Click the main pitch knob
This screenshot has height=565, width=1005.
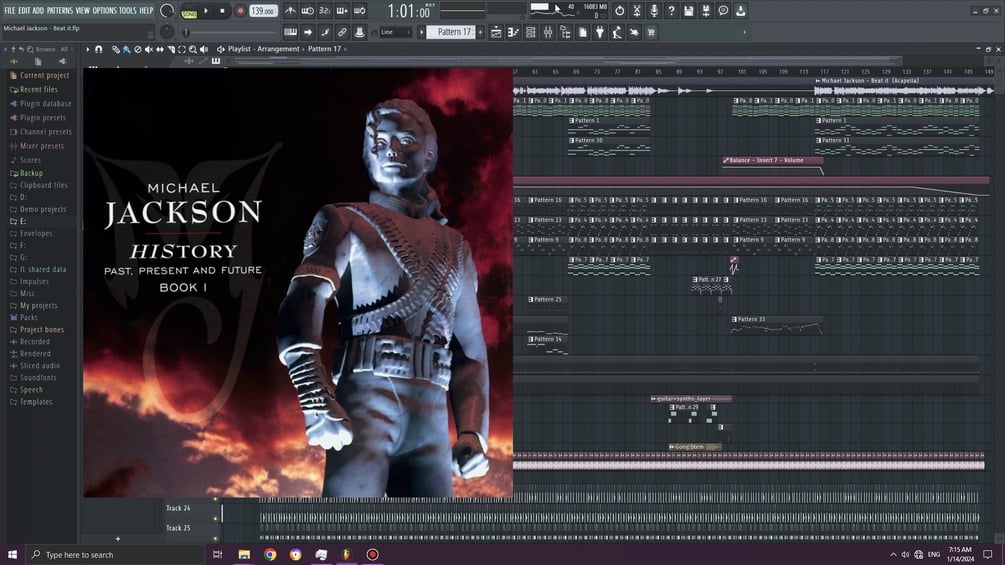tap(167, 31)
